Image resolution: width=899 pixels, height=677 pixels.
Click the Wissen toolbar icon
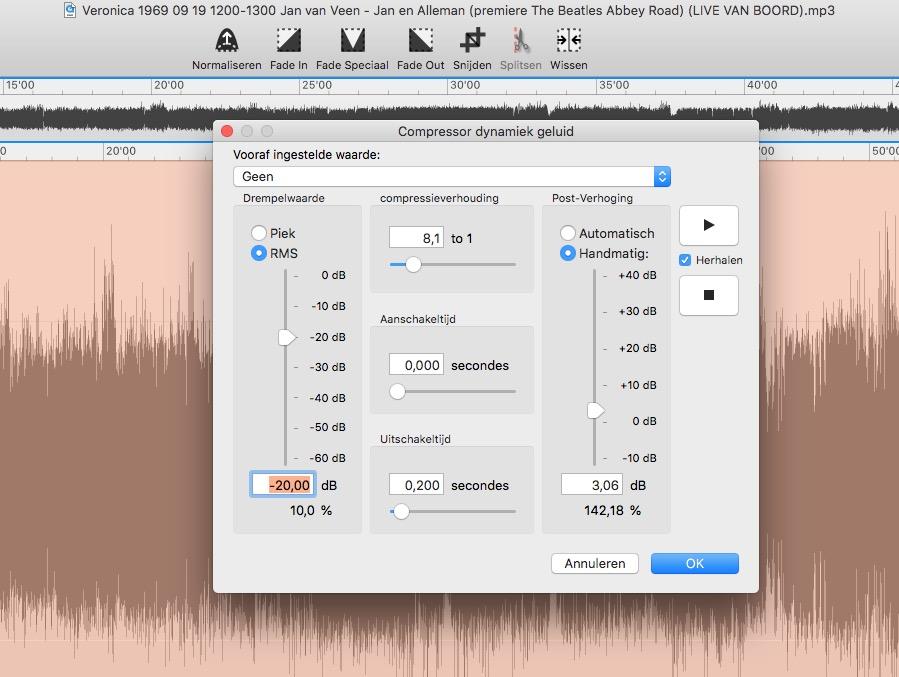click(568, 41)
